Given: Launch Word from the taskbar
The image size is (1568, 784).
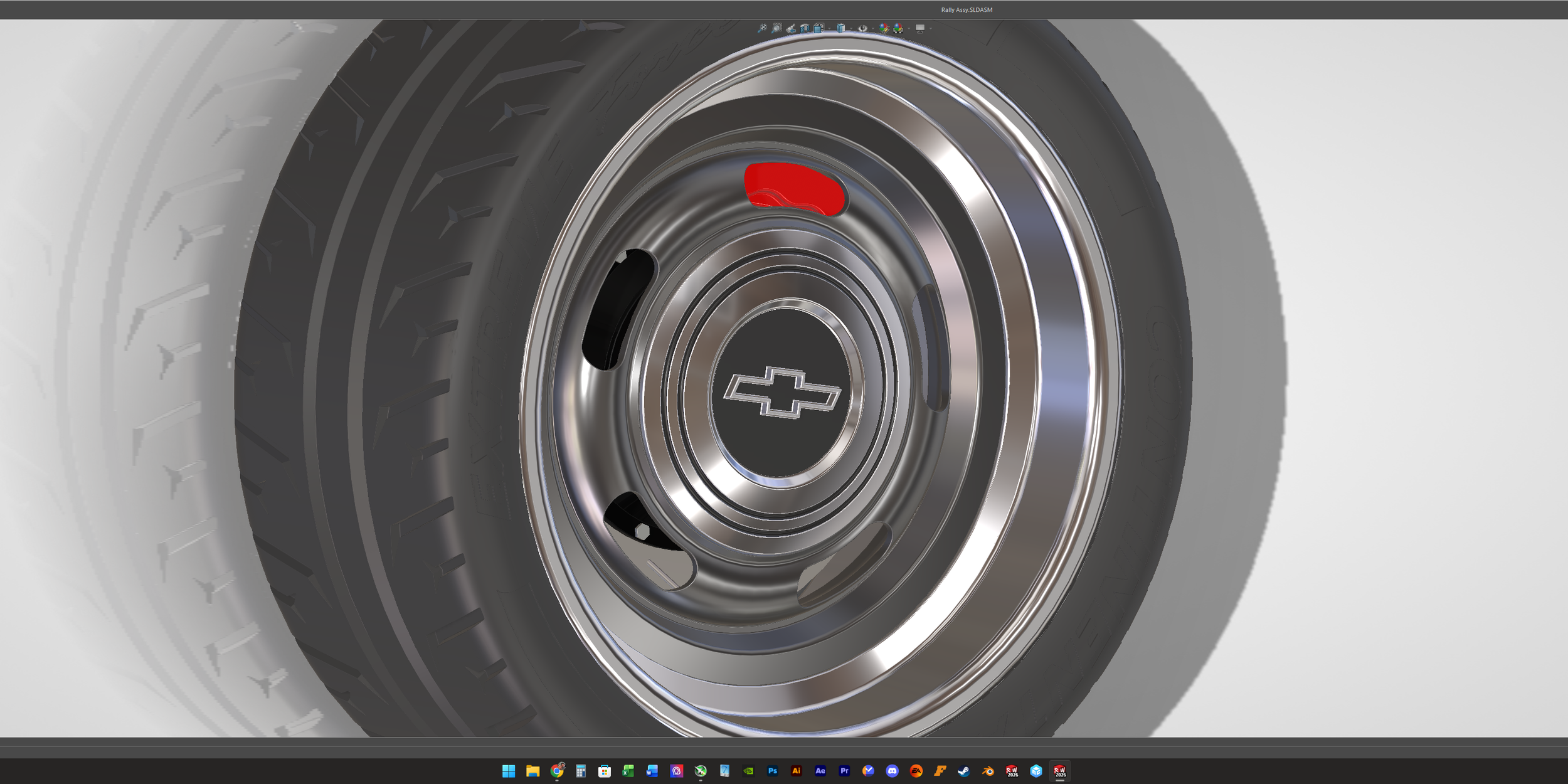Looking at the screenshot, I should 652,771.
